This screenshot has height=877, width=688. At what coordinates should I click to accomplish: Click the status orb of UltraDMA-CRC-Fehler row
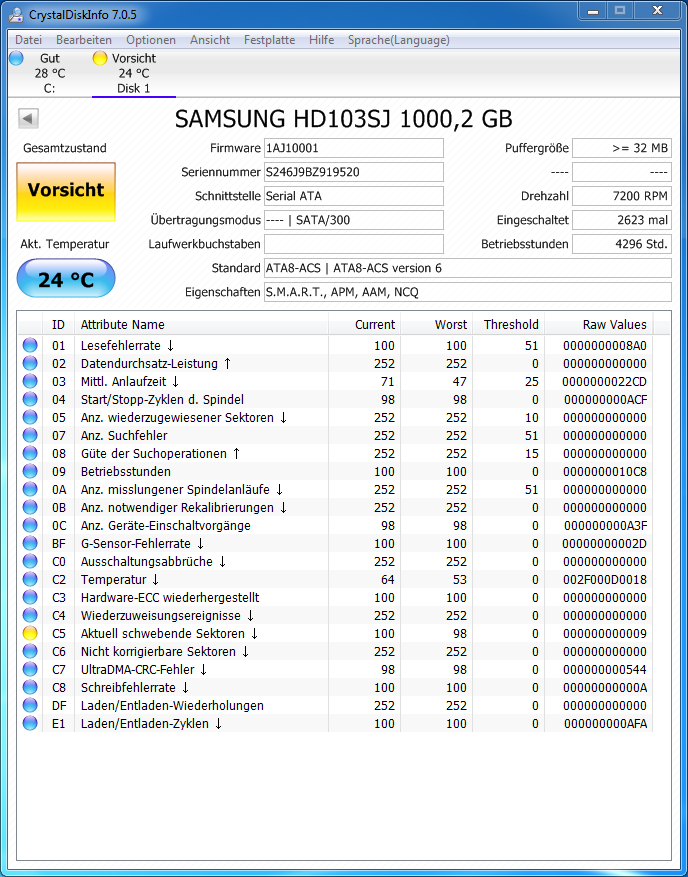(30, 669)
